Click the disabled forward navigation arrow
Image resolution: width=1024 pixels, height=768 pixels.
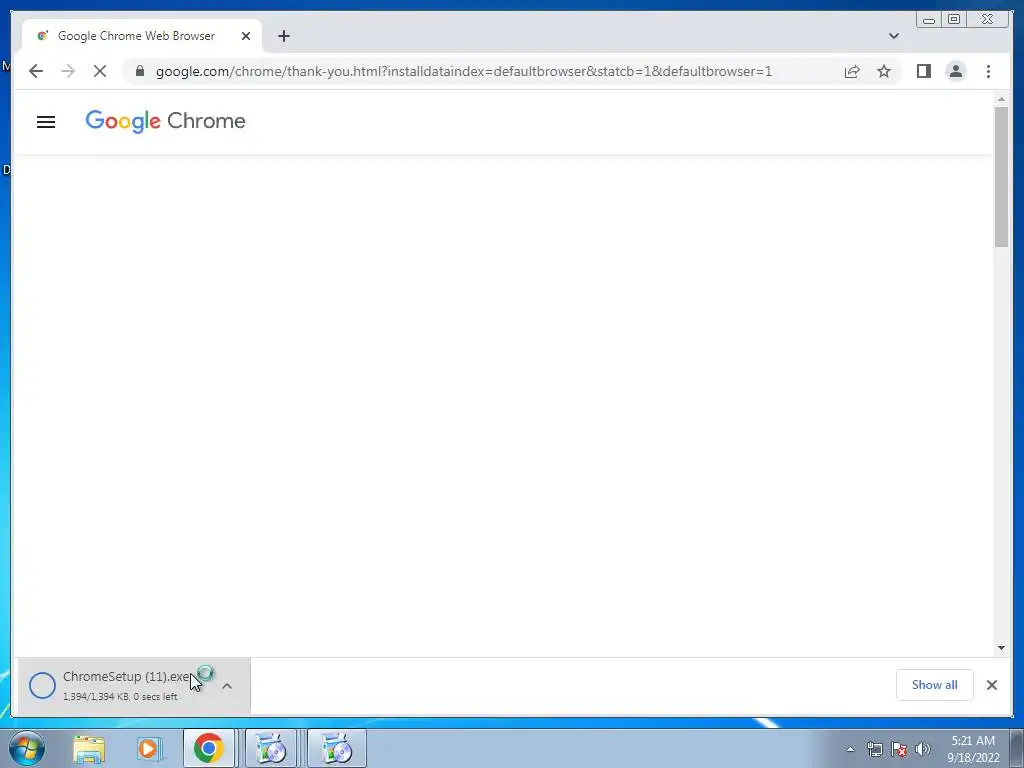coord(68,71)
